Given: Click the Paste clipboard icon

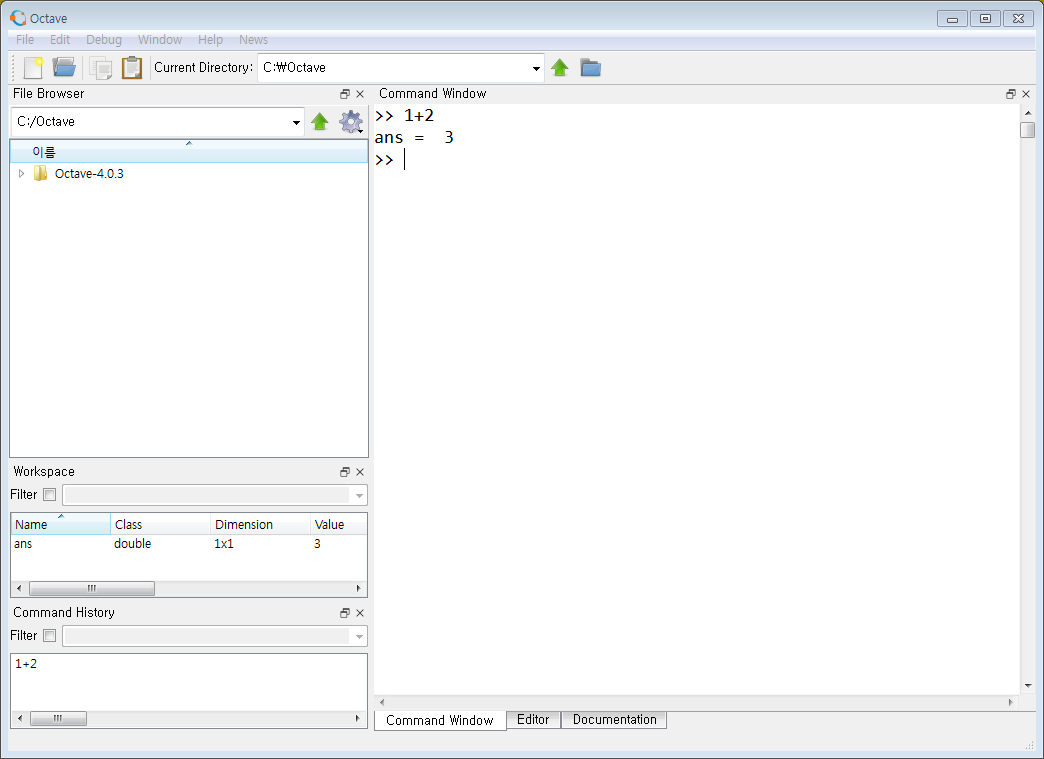Looking at the screenshot, I should pos(132,67).
